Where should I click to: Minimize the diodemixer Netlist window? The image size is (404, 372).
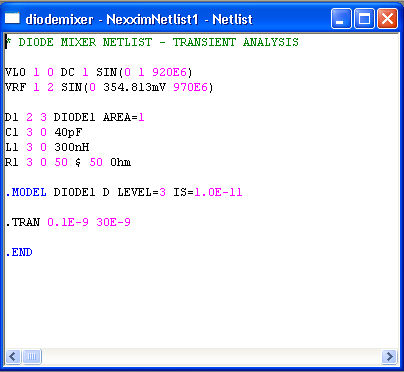[341, 19]
